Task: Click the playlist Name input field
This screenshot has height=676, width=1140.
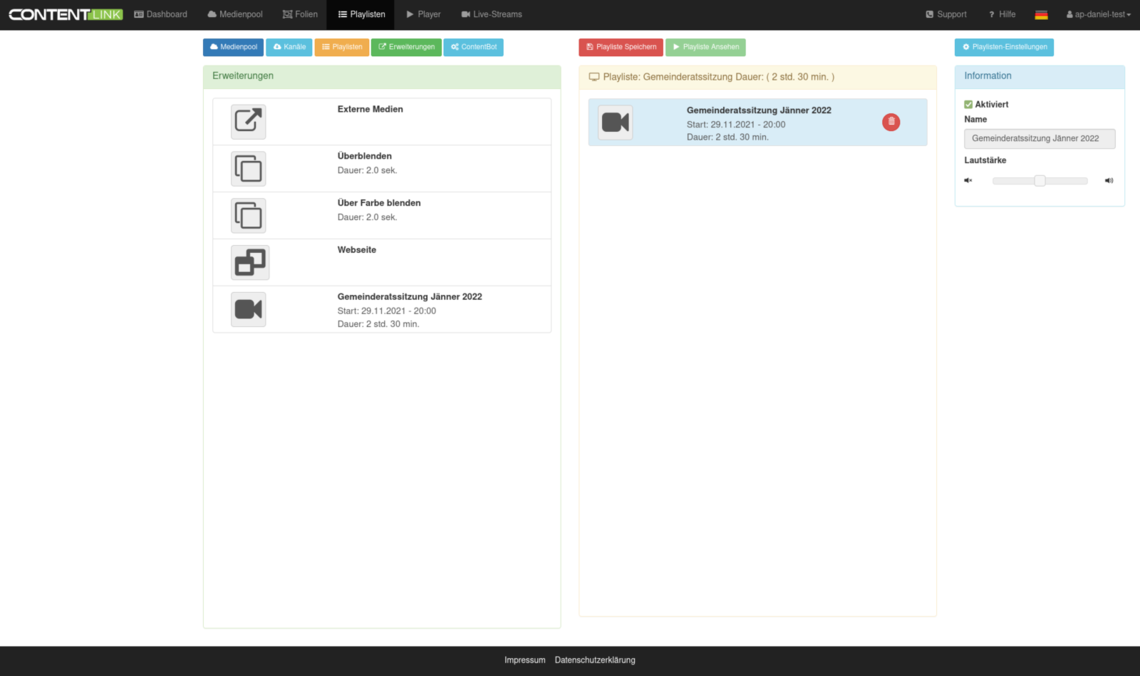Action: coord(1039,139)
